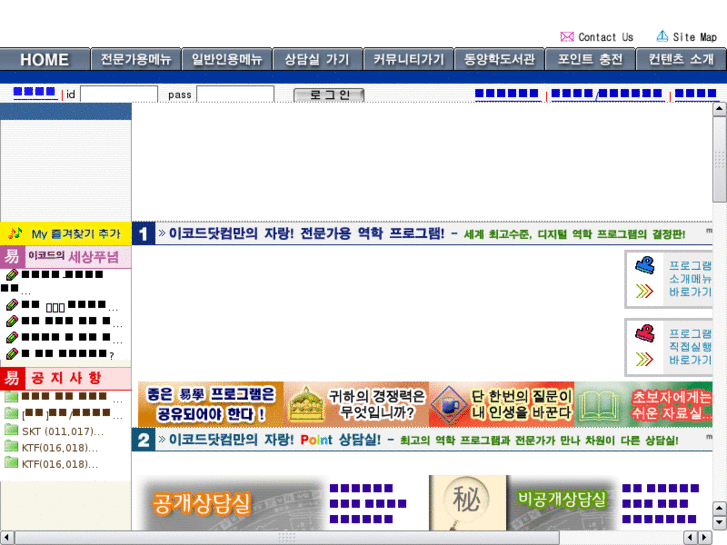
Task: Click the red stamp icon beside 프로그램 직접실행
Action: [644, 333]
